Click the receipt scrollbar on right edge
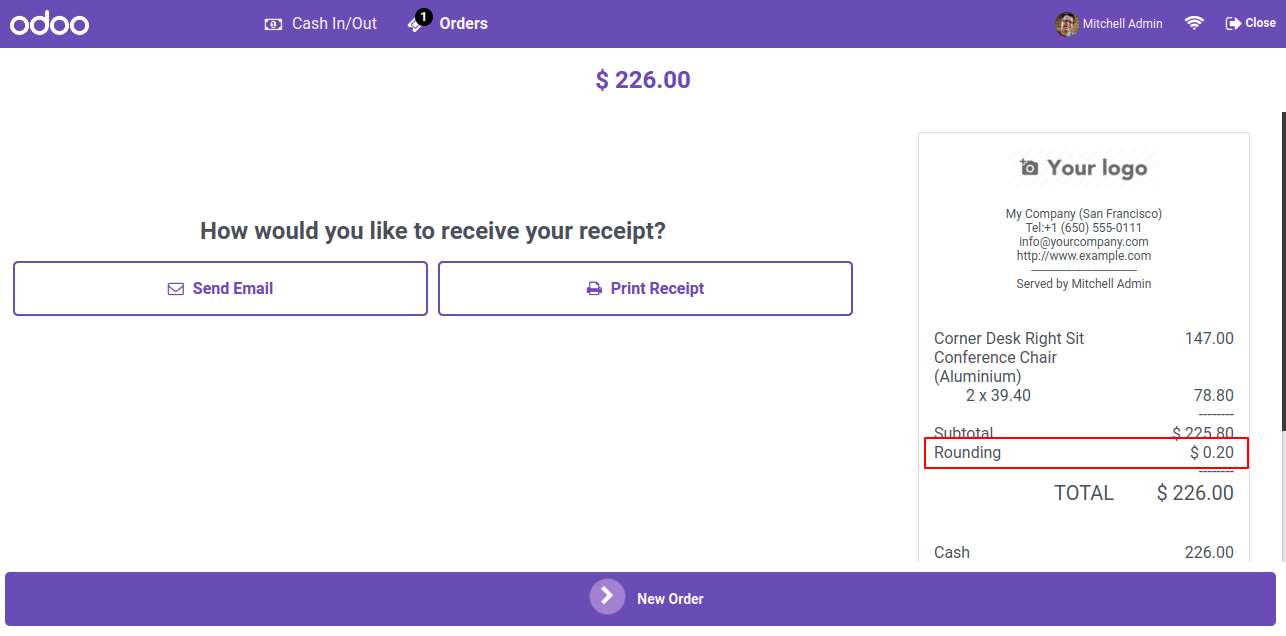The height and width of the screenshot is (636, 1286). (x=1283, y=336)
